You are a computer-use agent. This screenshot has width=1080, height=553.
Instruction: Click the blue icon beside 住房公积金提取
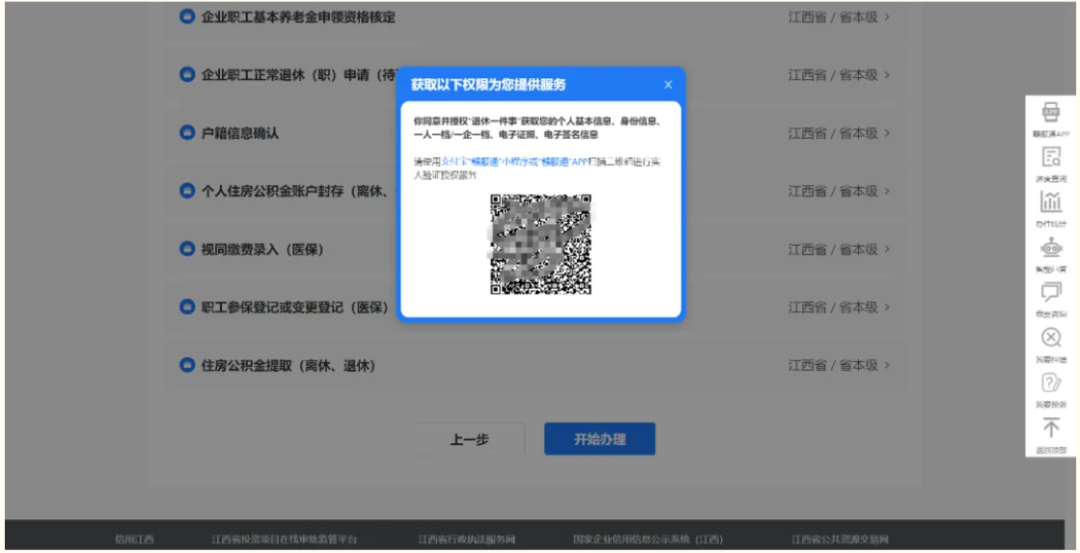coord(187,365)
